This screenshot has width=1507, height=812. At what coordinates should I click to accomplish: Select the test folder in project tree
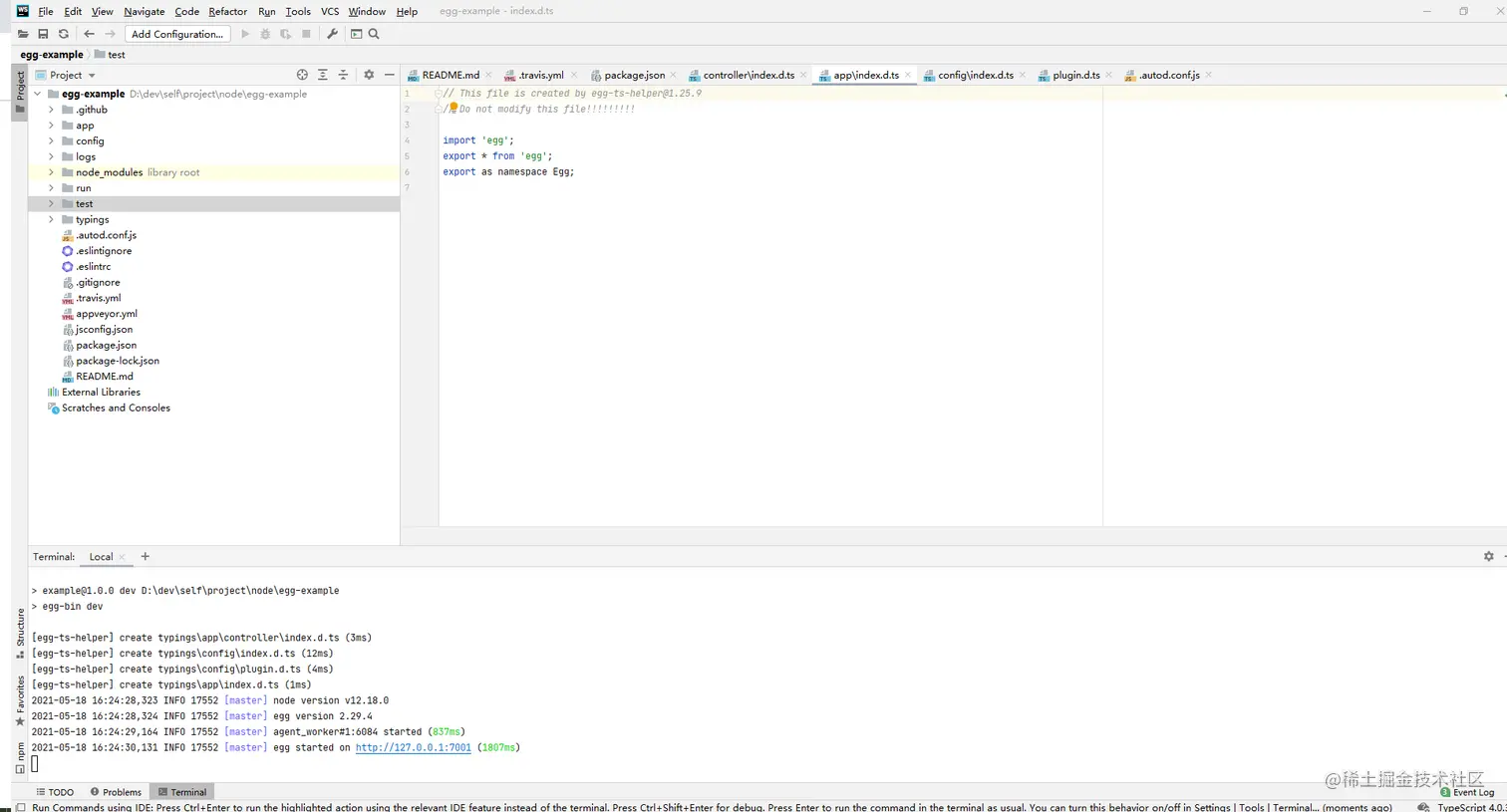coord(214,204)
